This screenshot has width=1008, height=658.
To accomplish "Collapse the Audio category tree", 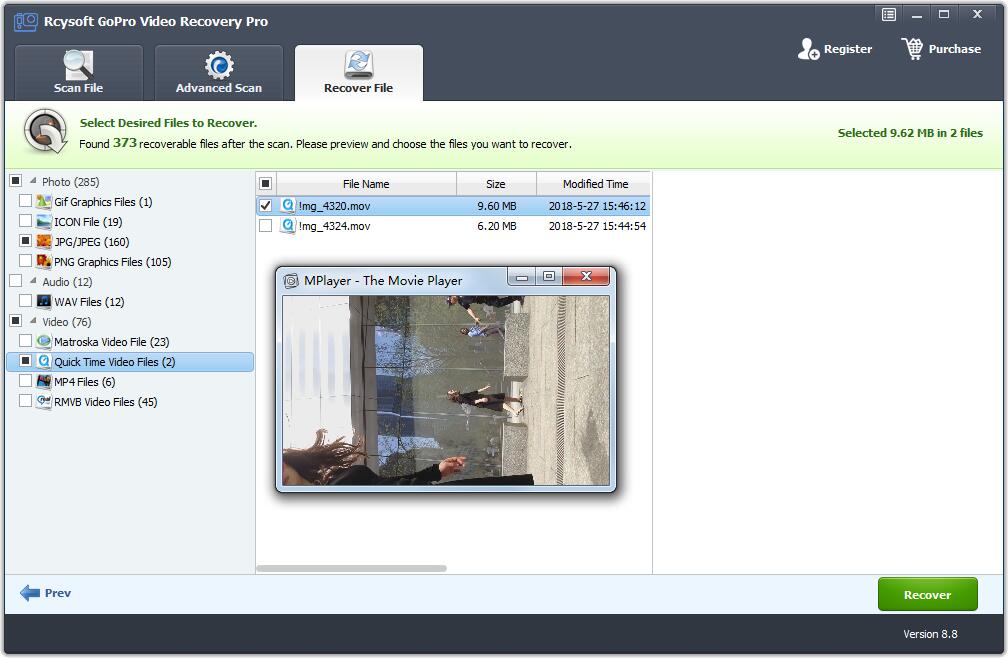I will tap(33, 282).
